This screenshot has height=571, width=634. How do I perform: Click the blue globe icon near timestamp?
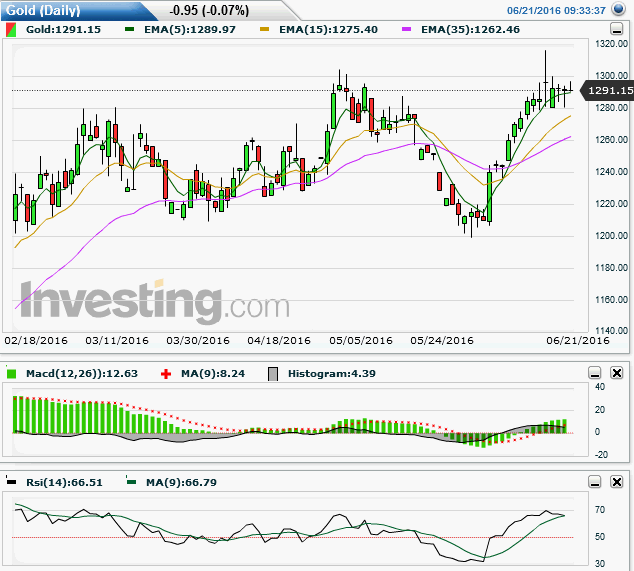[618, 8]
